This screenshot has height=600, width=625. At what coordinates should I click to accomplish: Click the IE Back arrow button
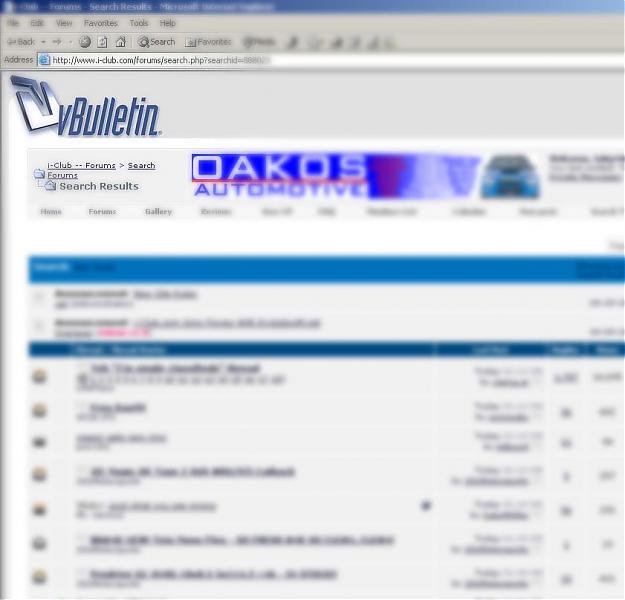19,42
